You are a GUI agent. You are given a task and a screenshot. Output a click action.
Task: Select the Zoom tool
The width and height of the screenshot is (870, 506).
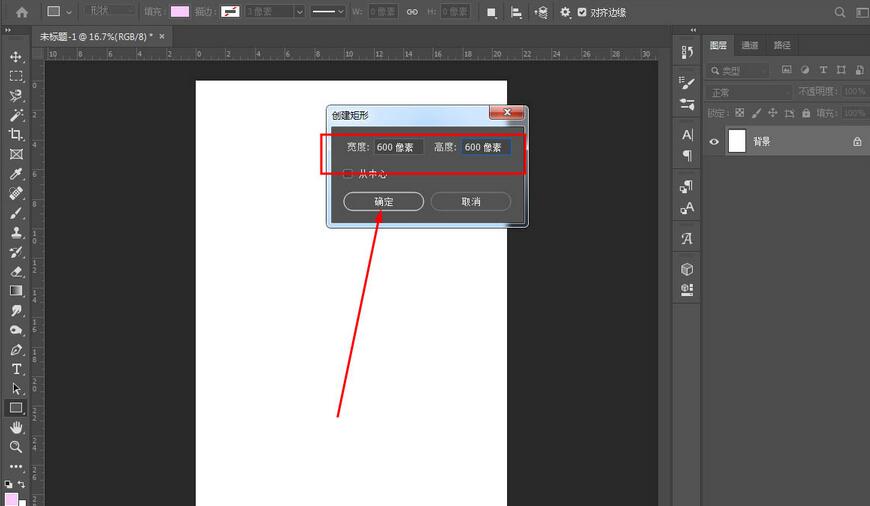point(16,447)
